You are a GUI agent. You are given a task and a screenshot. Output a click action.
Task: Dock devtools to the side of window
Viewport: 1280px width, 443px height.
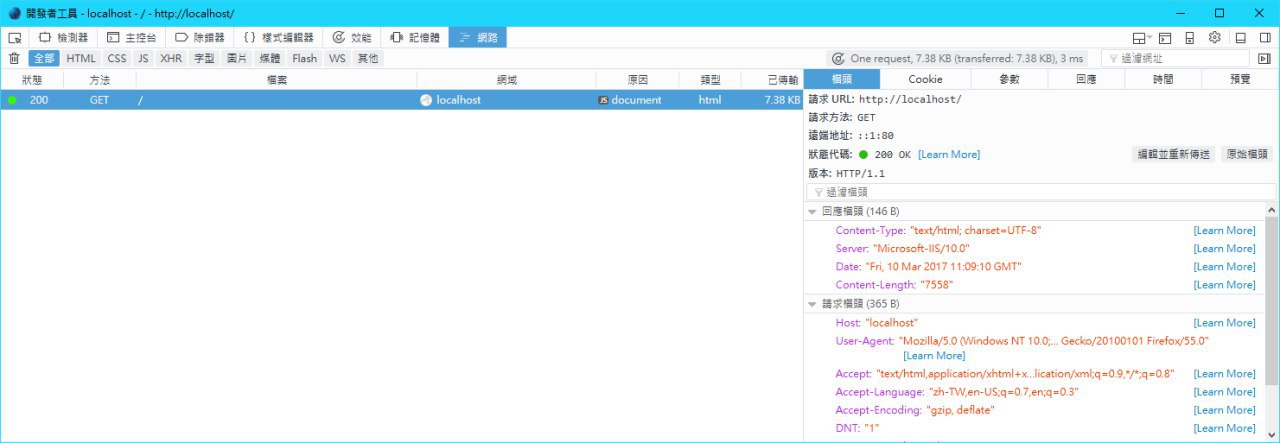point(1265,38)
